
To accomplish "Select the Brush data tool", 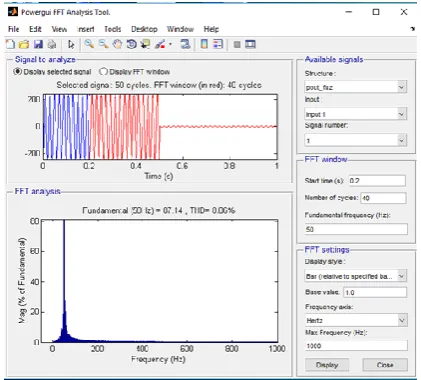I will click(x=160, y=44).
